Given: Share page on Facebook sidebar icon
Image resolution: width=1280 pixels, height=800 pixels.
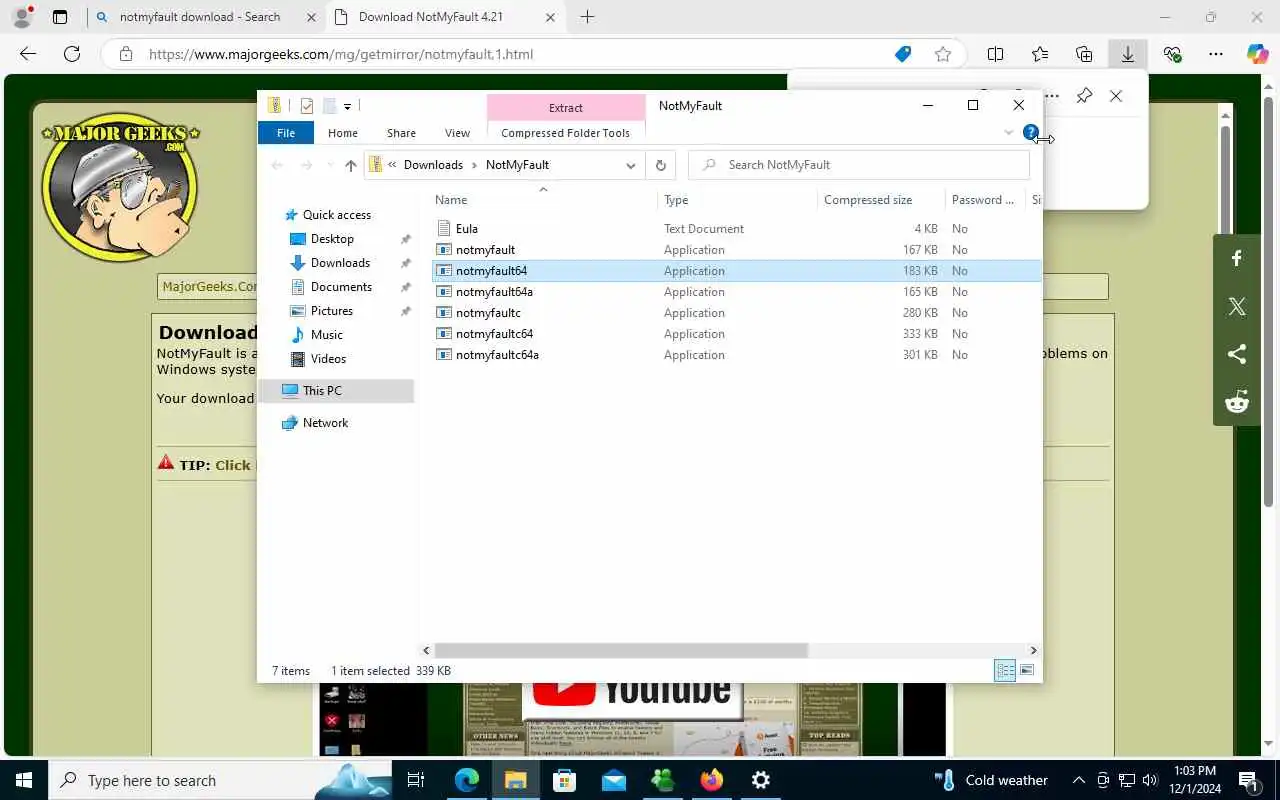Looking at the screenshot, I should [x=1237, y=259].
